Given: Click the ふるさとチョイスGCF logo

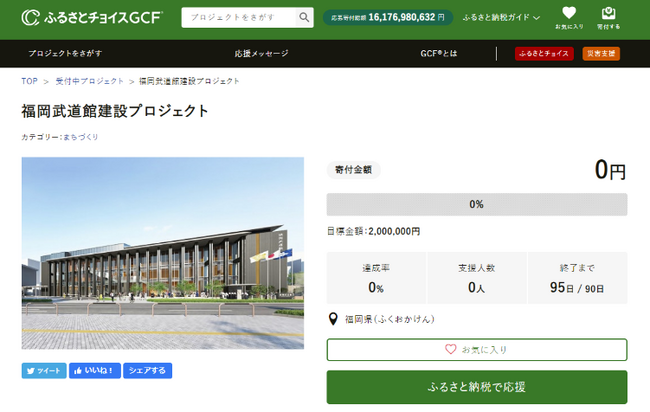Looking at the screenshot, I should pos(91,18).
